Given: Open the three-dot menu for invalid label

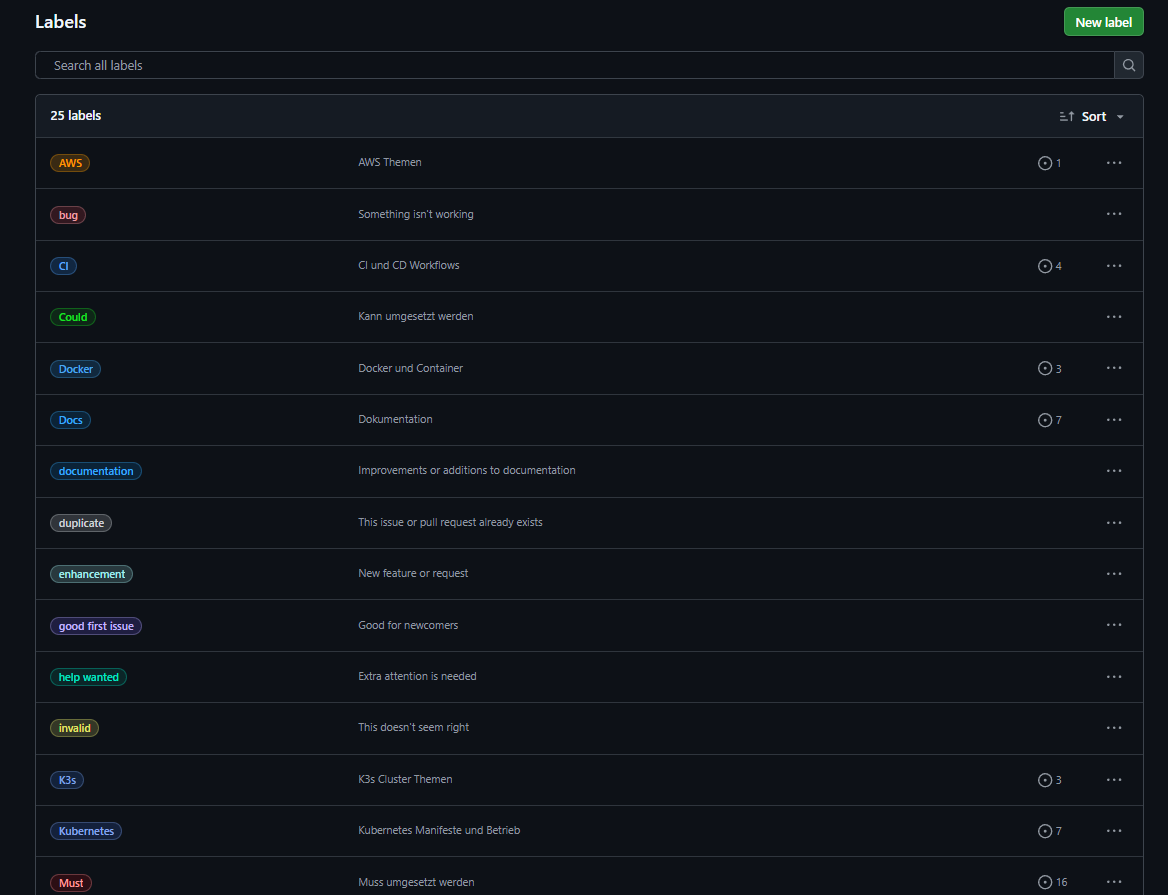Looking at the screenshot, I should pos(1114,728).
